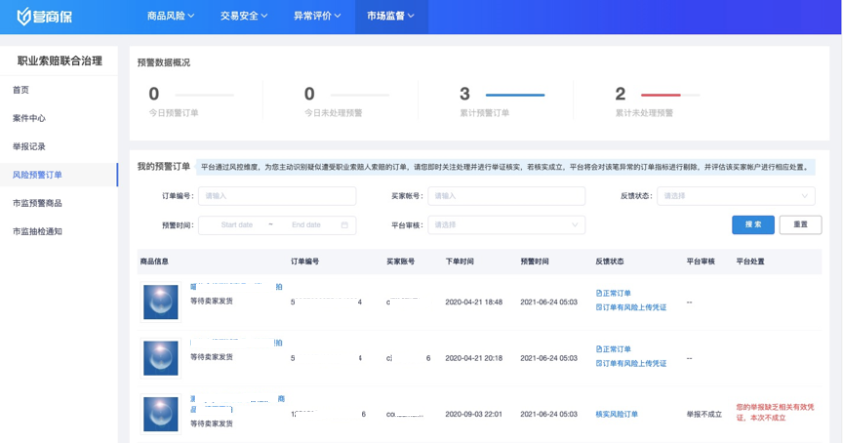Click the 平台处置 column header
This screenshot has height=443, width=843.
(750, 261)
